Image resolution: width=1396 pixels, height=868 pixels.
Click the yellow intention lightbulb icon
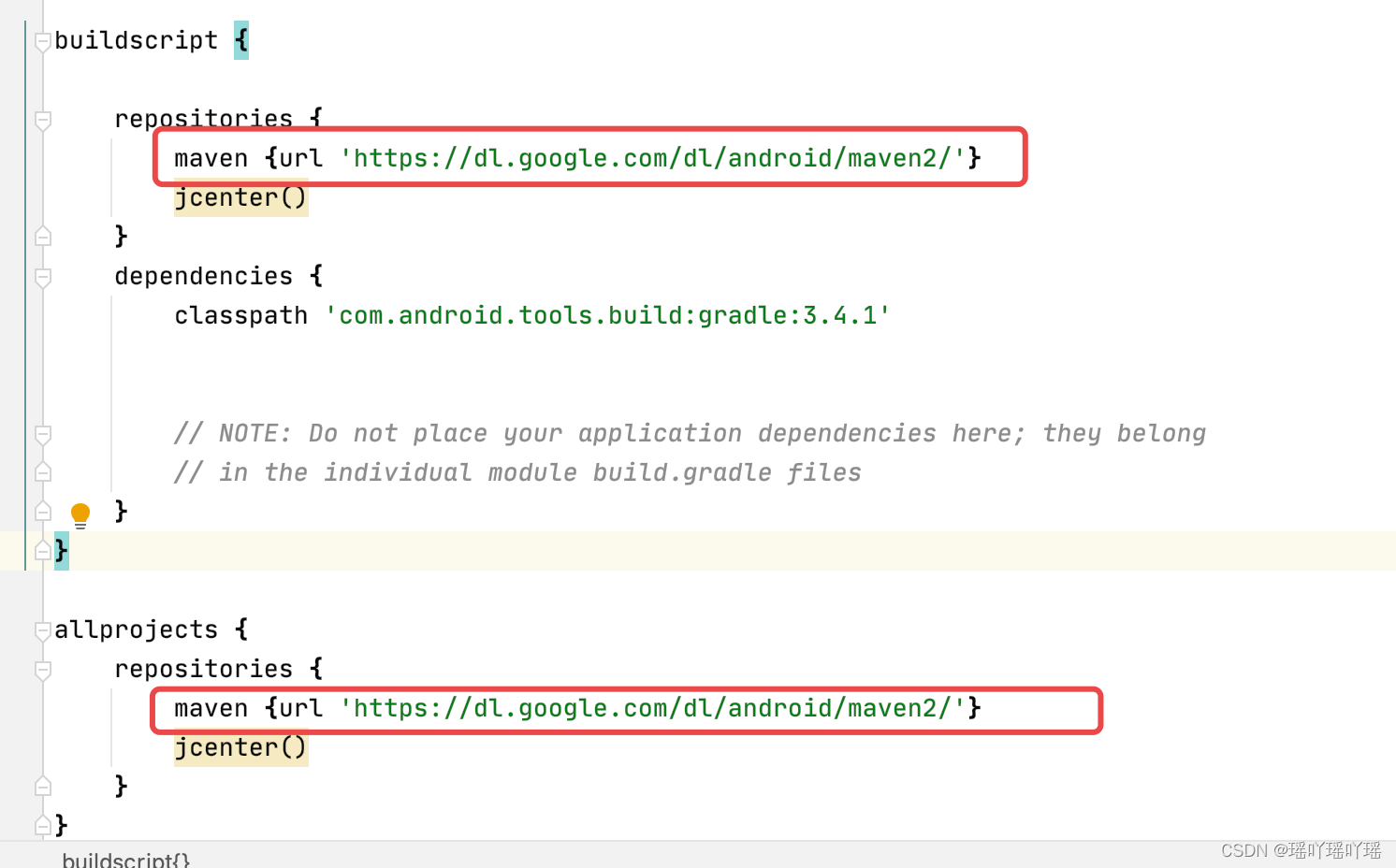tap(80, 514)
